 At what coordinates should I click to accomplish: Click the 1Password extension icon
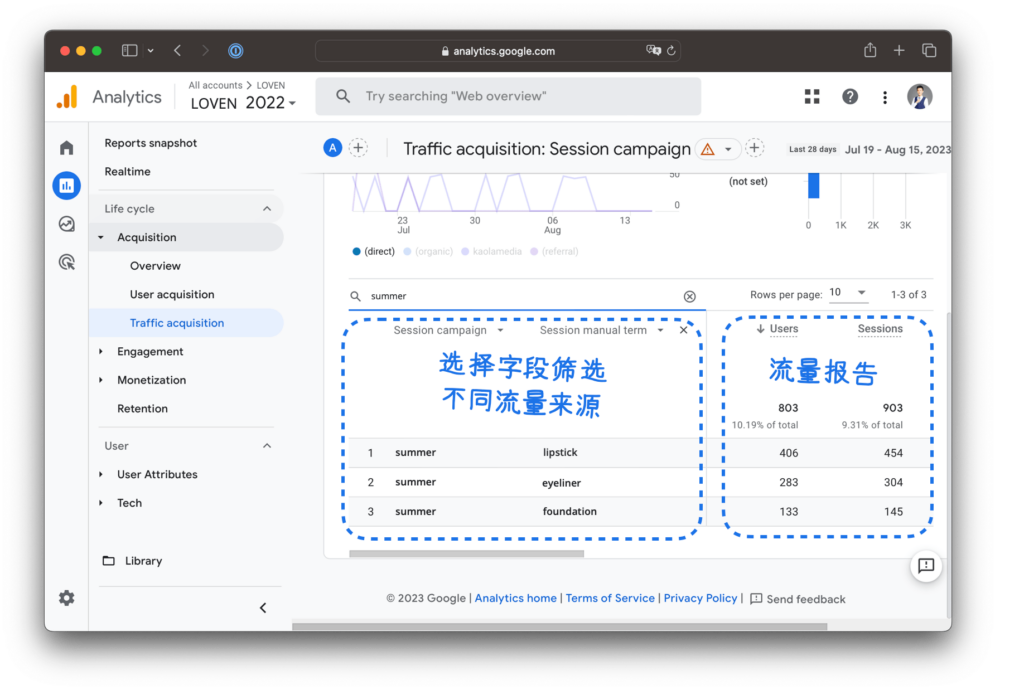(236, 50)
